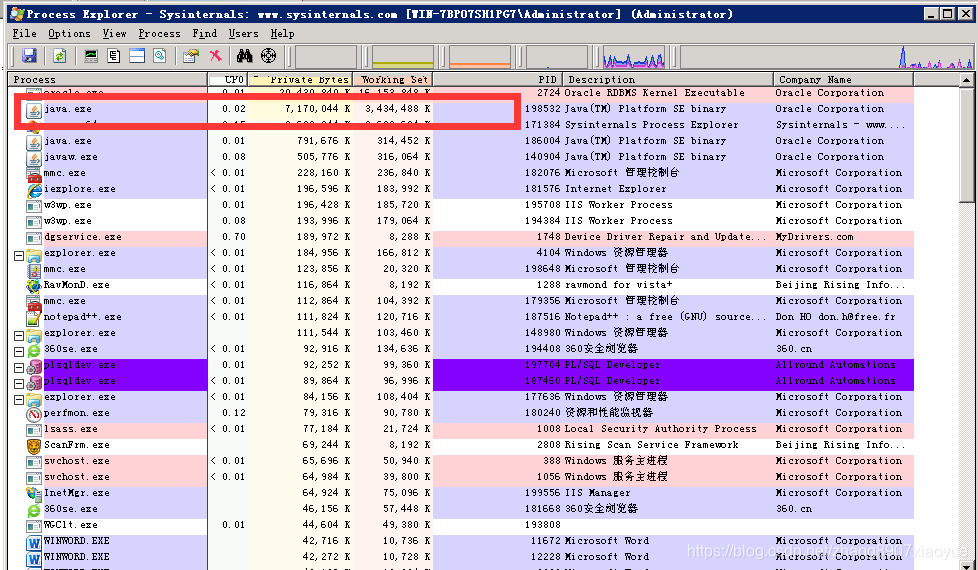The image size is (978, 570).
Task: Click the java.exe icon with PID 198532
Action: 34,110
